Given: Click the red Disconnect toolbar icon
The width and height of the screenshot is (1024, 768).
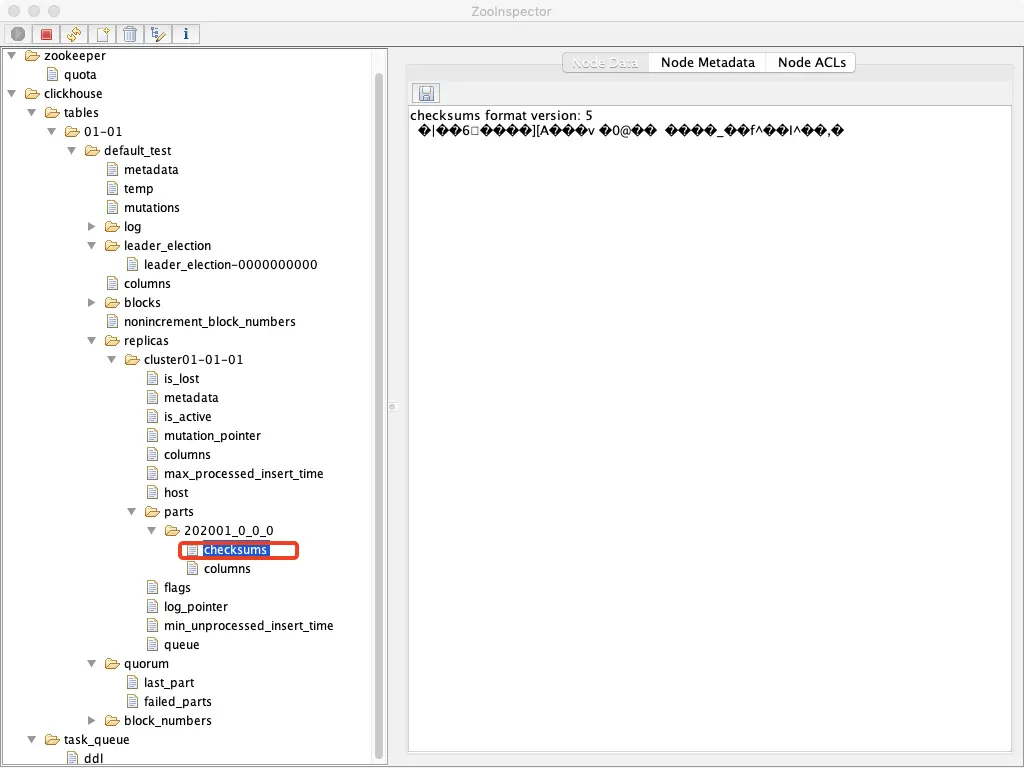Looking at the screenshot, I should 46,34.
